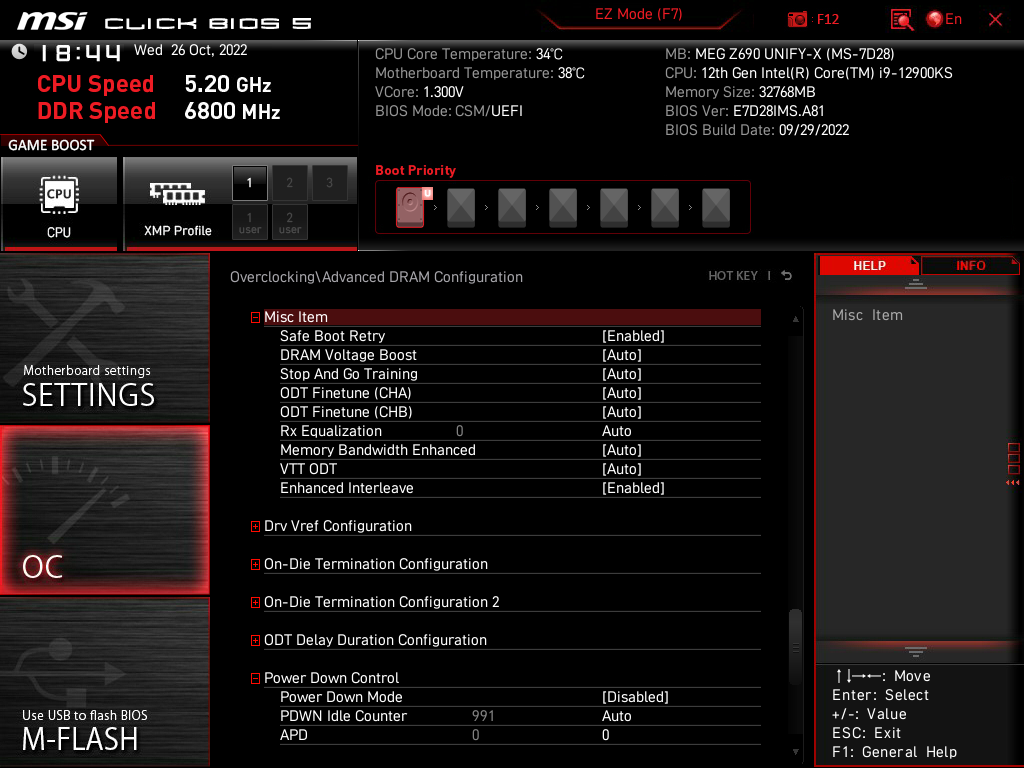Click the sixth boot priority slot
This screenshot has height=768, width=1024.
tap(665, 208)
